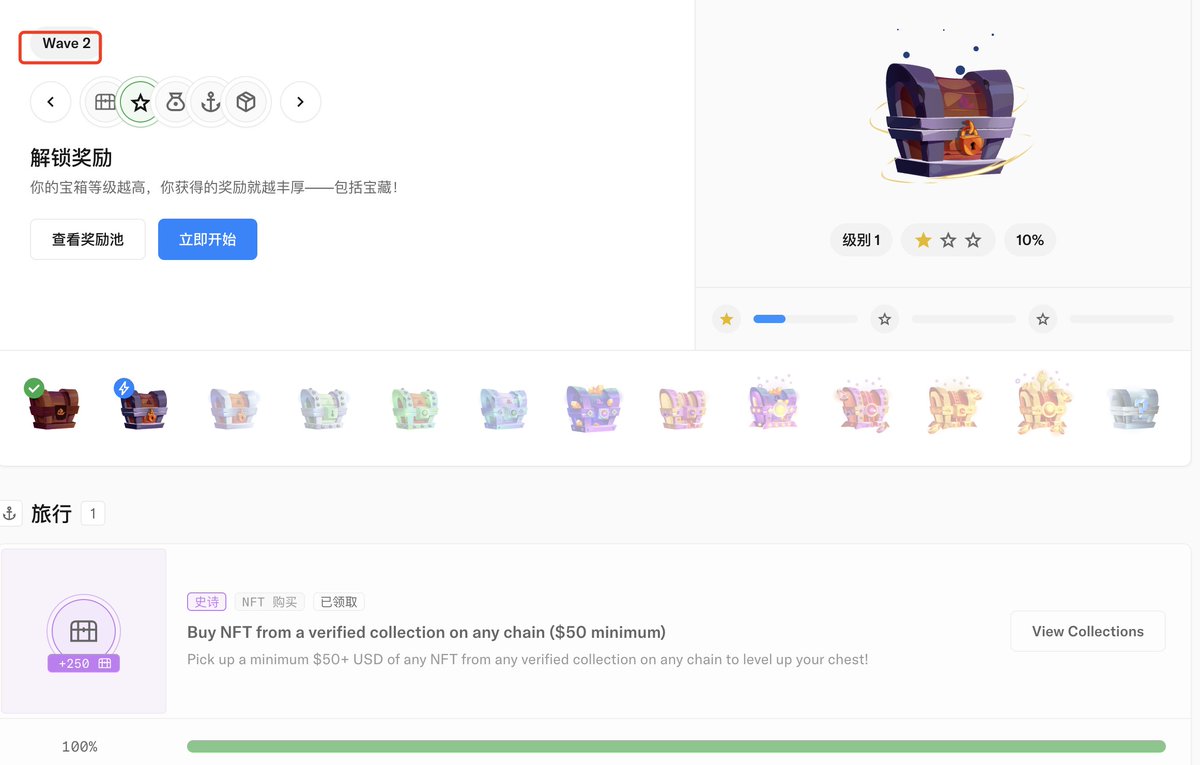Select the current chest with lightning badge
Image resolution: width=1200 pixels, height=765 pixels.
(141, 407)
